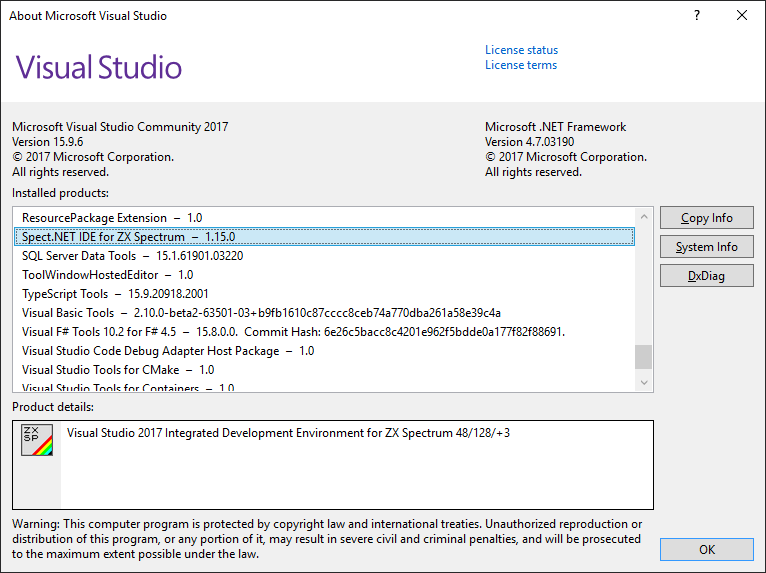766x573 pixels.
Task: Open the License terms link
Action: click(521, 65)
